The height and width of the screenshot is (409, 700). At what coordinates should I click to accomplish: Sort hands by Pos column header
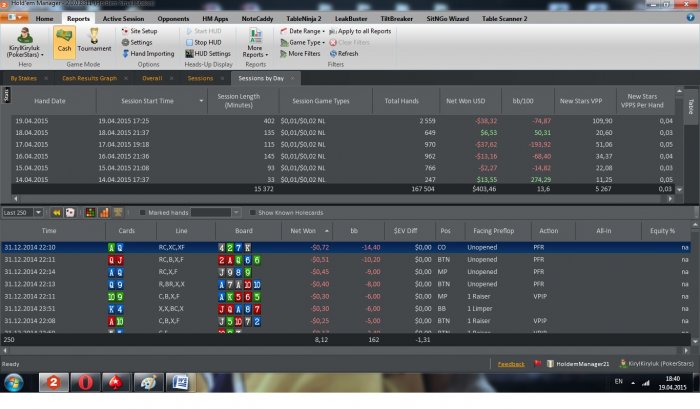point(446,231)
